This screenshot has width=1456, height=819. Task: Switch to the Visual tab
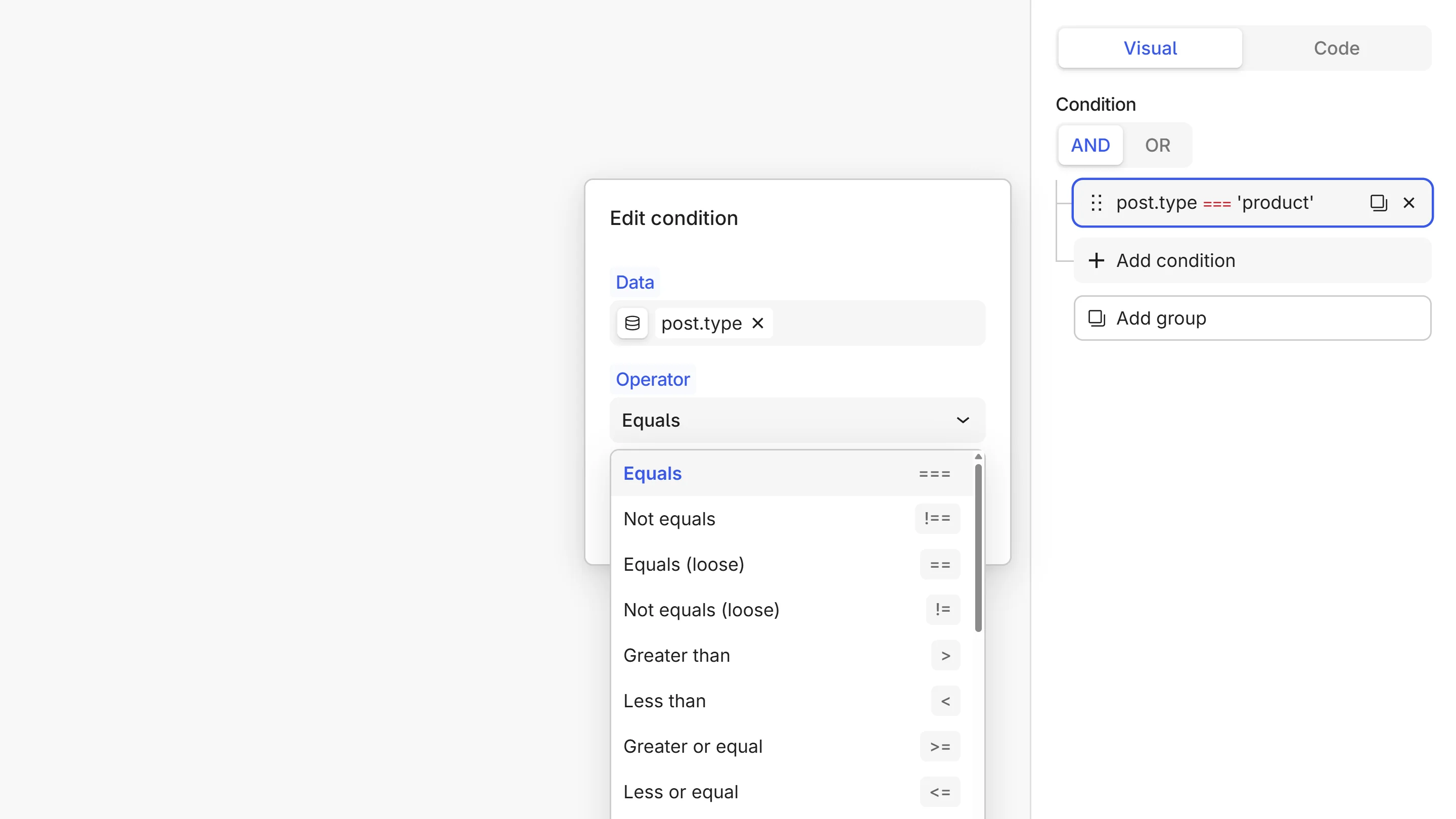pyautogui.click(x=1150, y=48)
